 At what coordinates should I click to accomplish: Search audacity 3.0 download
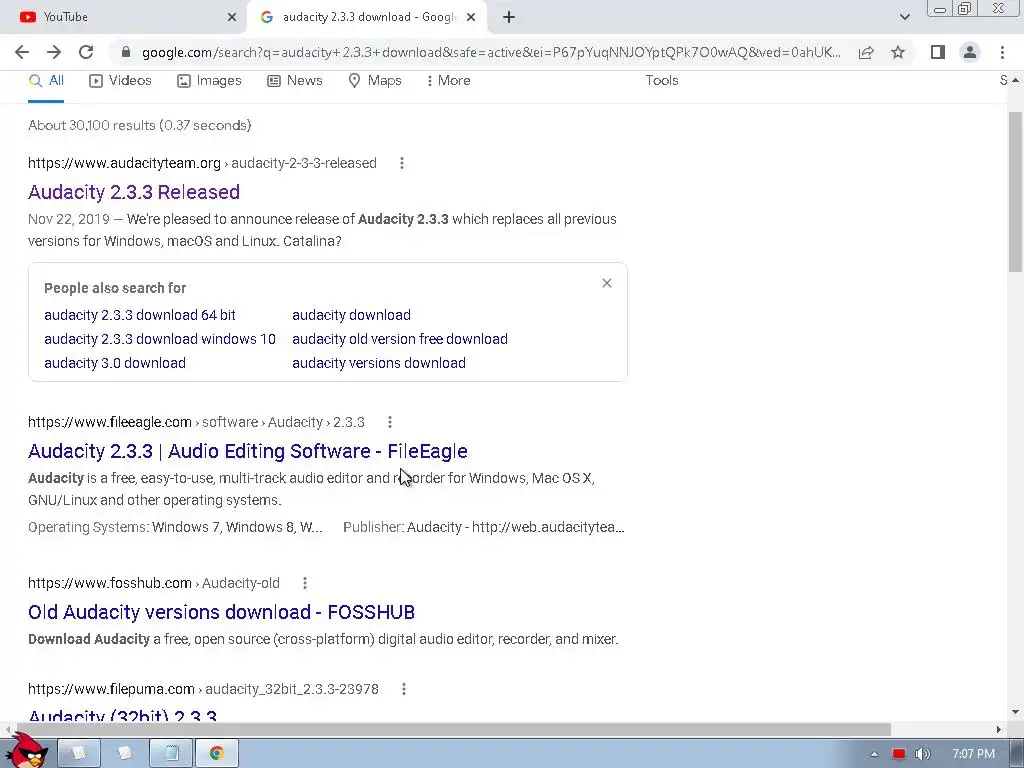point(115,363)
